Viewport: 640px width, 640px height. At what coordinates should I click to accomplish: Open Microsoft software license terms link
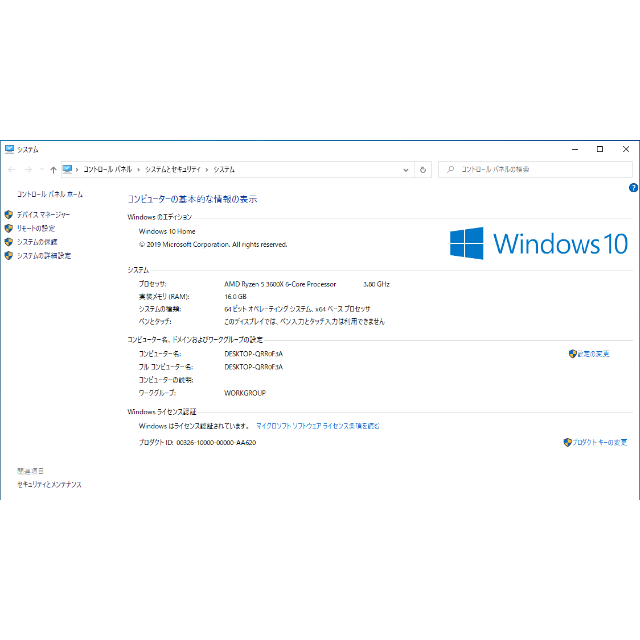pos(318,426)
